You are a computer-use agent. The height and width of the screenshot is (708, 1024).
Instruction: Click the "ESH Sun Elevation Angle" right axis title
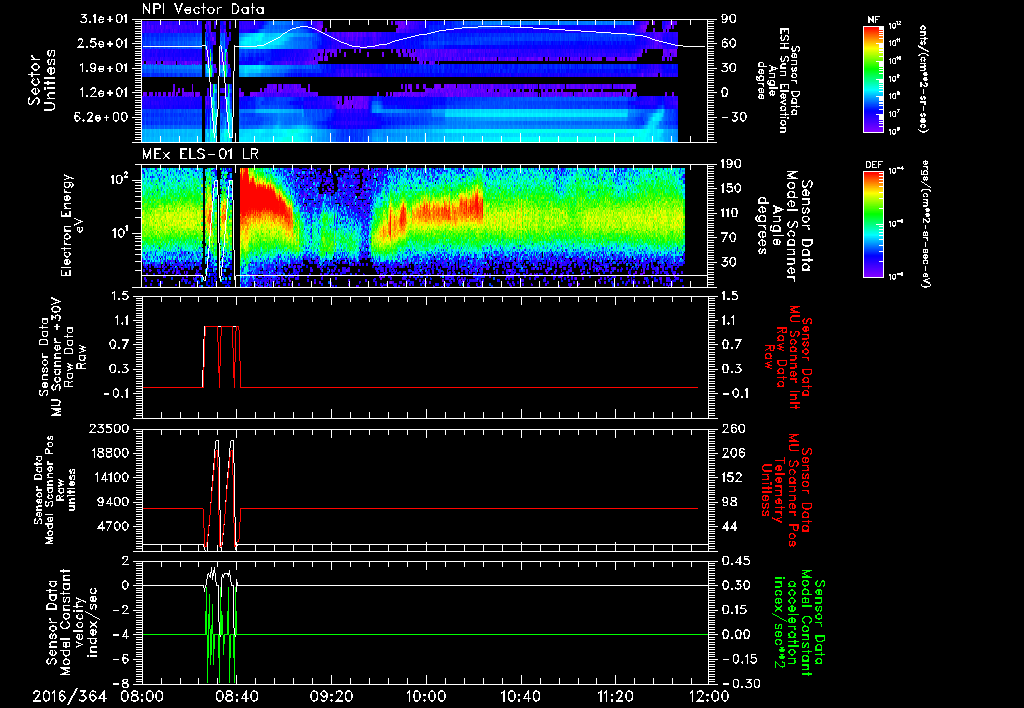(x=777, y=80)
